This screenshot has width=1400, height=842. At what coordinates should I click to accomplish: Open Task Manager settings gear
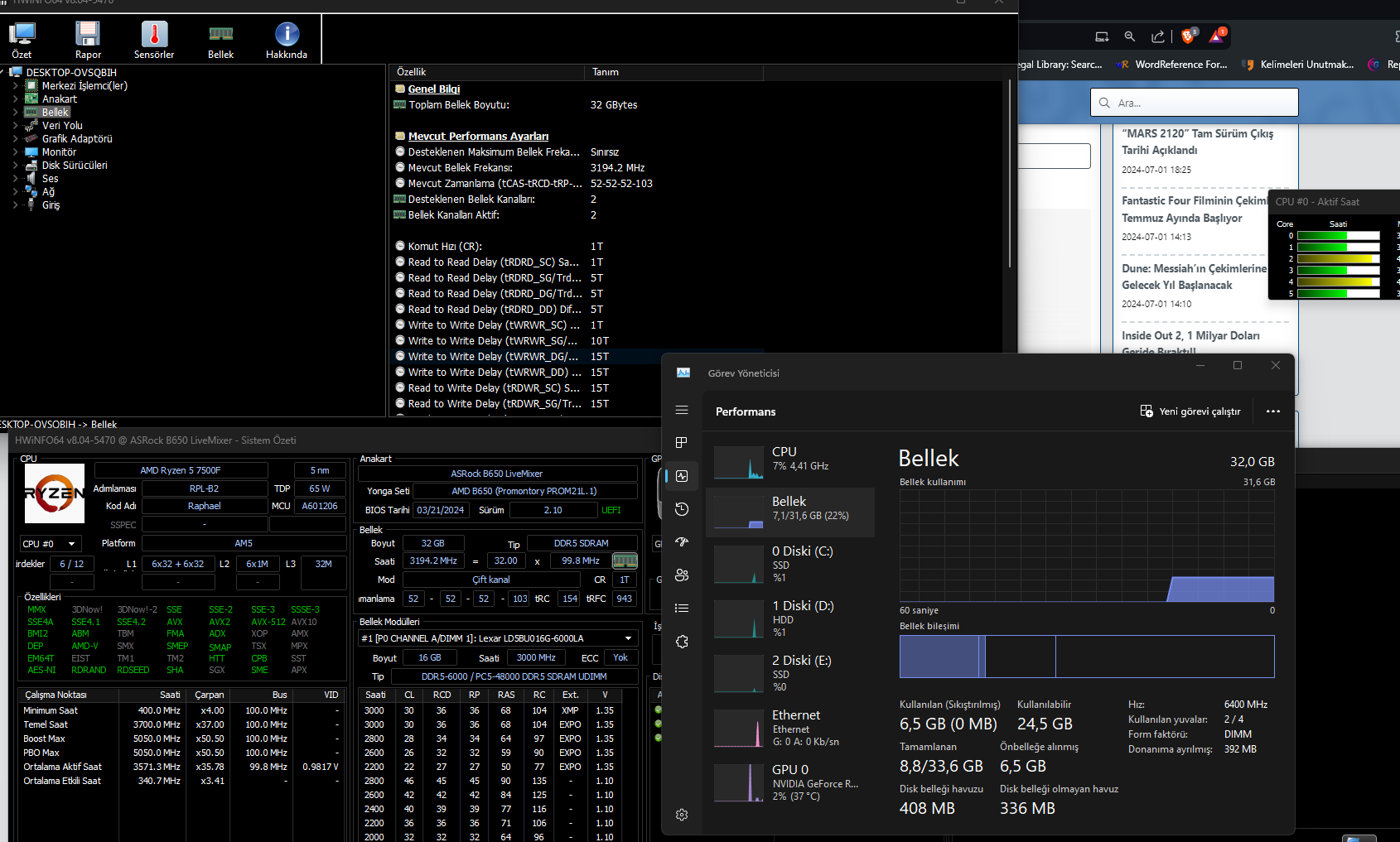click(x=682, y=815)
